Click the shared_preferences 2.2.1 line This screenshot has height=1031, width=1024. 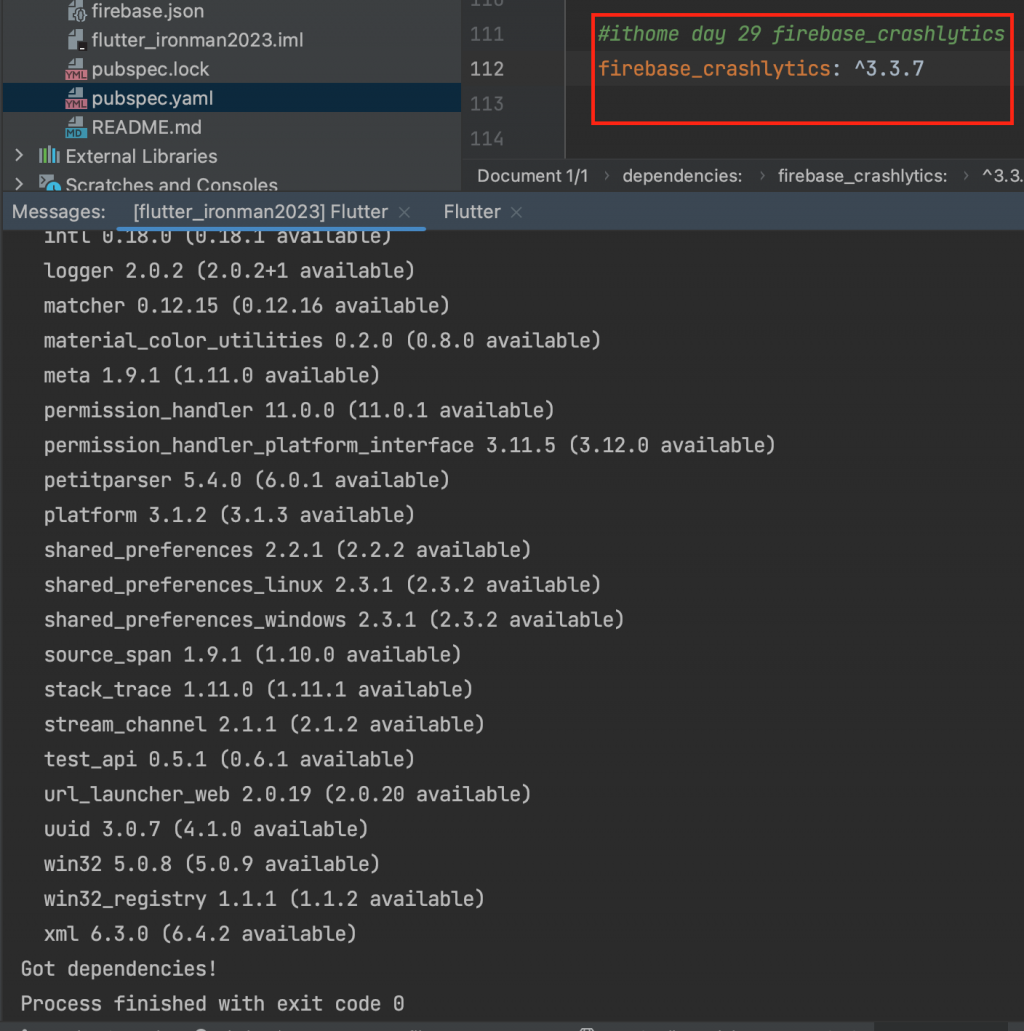287,550
